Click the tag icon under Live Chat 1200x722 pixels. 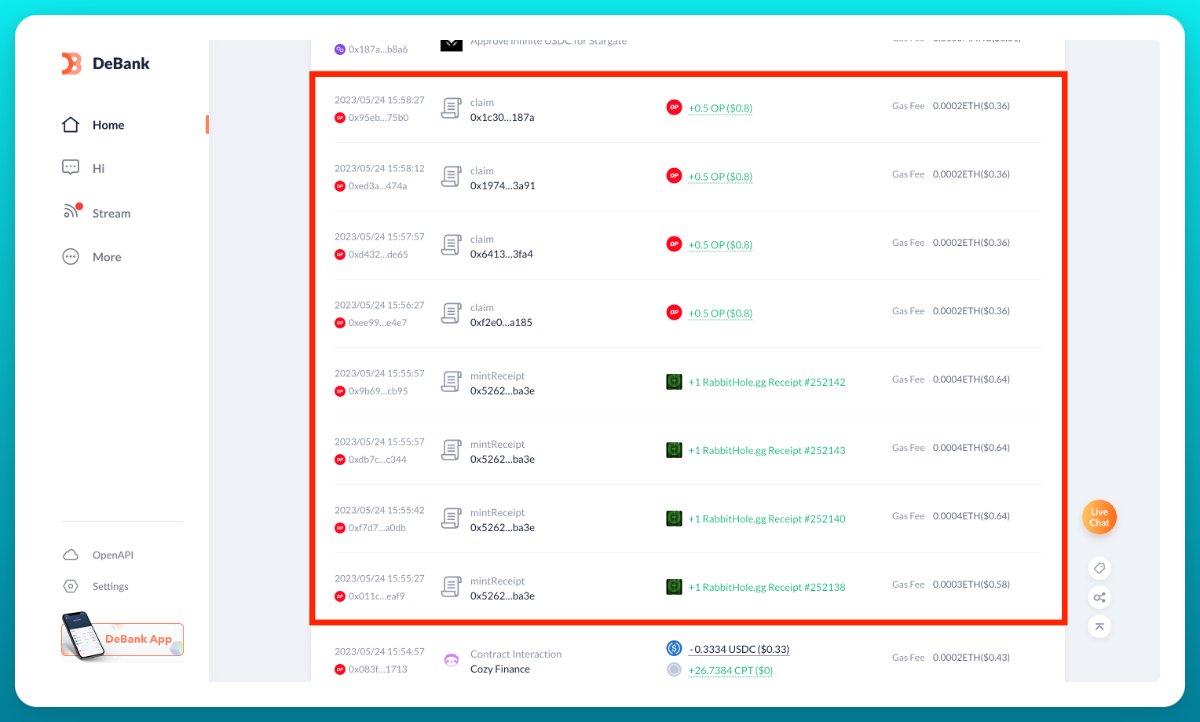[1099, 568]
